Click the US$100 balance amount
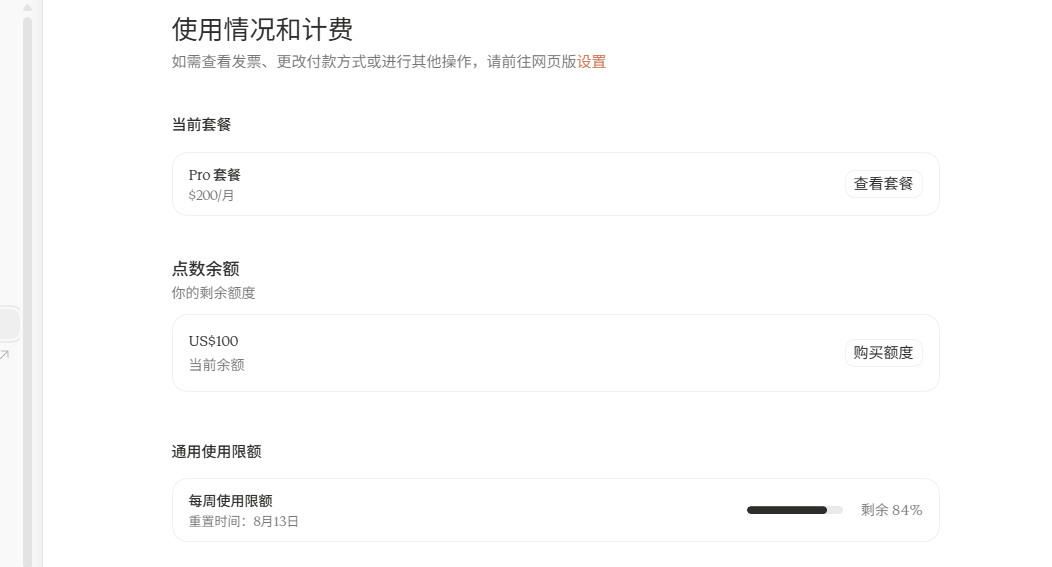Image resolution: width=1052 pixels, height=567 pixels. point(213,341)
